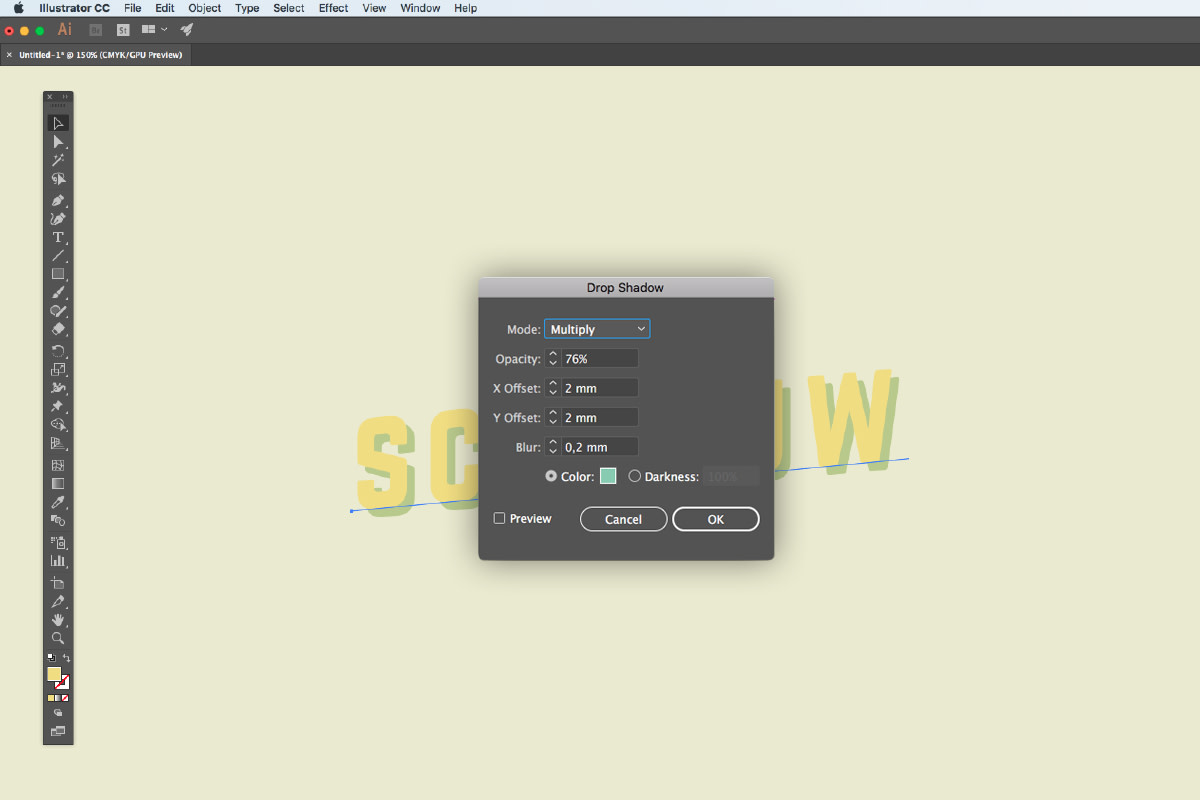Screen dimensions: 1200x800
Task: Grab the Zoom tool
Action: click(x=58, y=638)
